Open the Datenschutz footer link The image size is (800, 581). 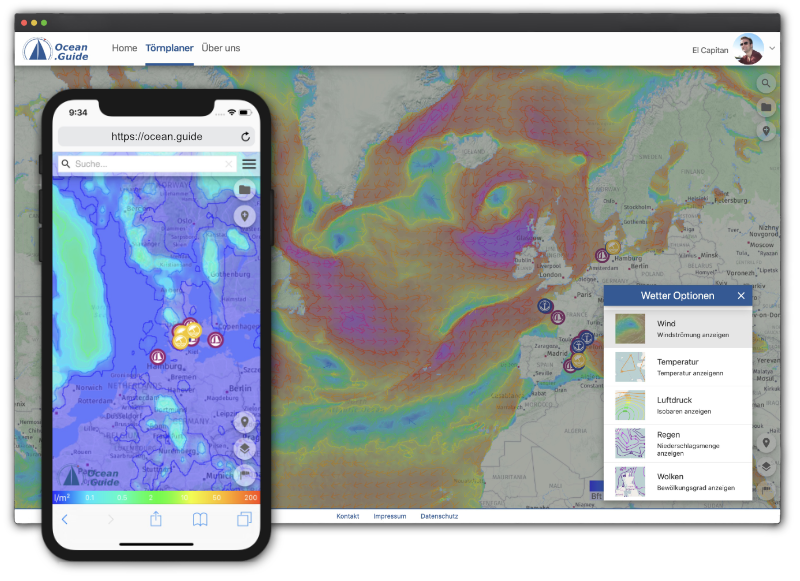coord(439,516)
